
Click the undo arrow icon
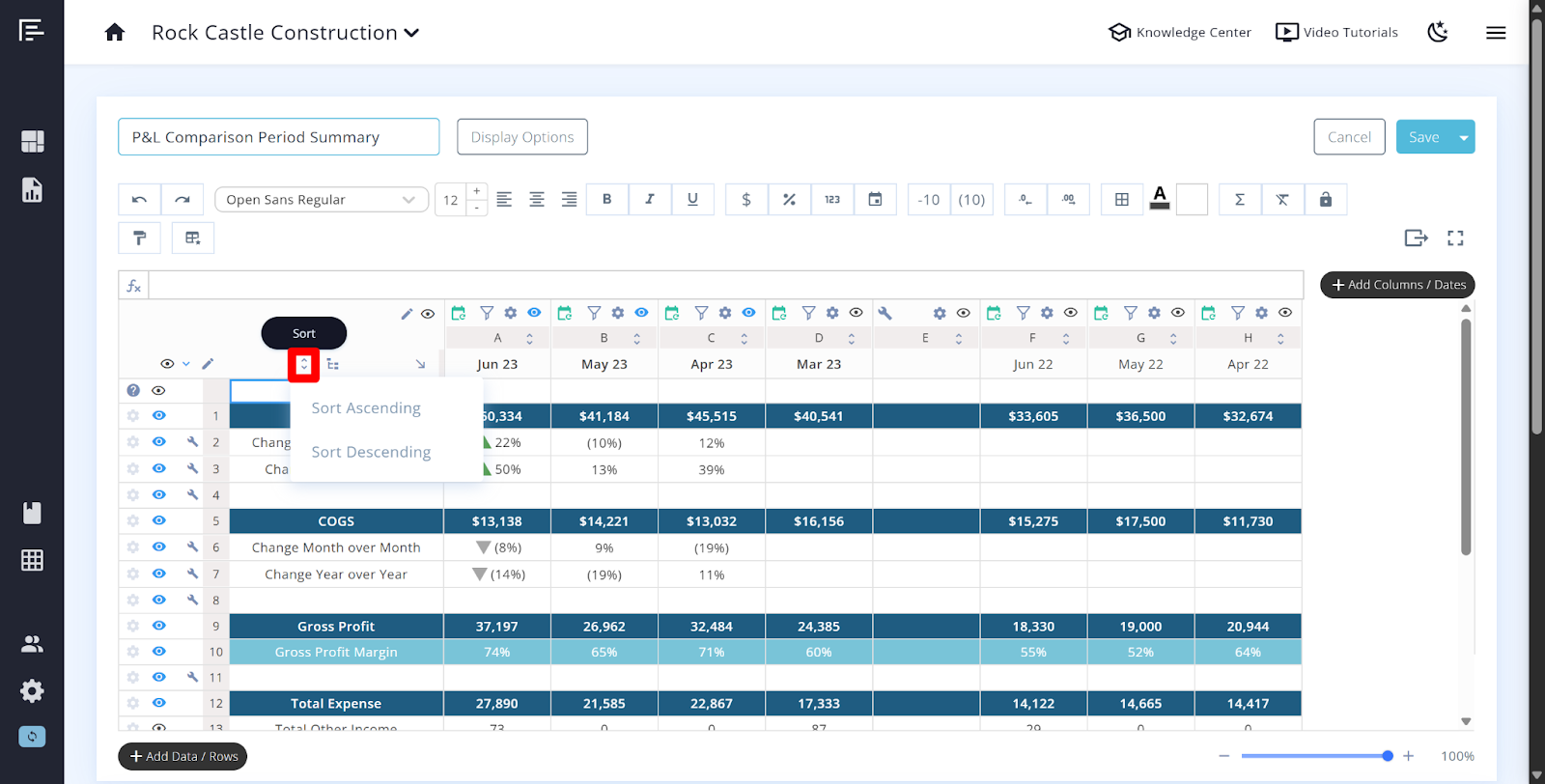coord(139,200)
